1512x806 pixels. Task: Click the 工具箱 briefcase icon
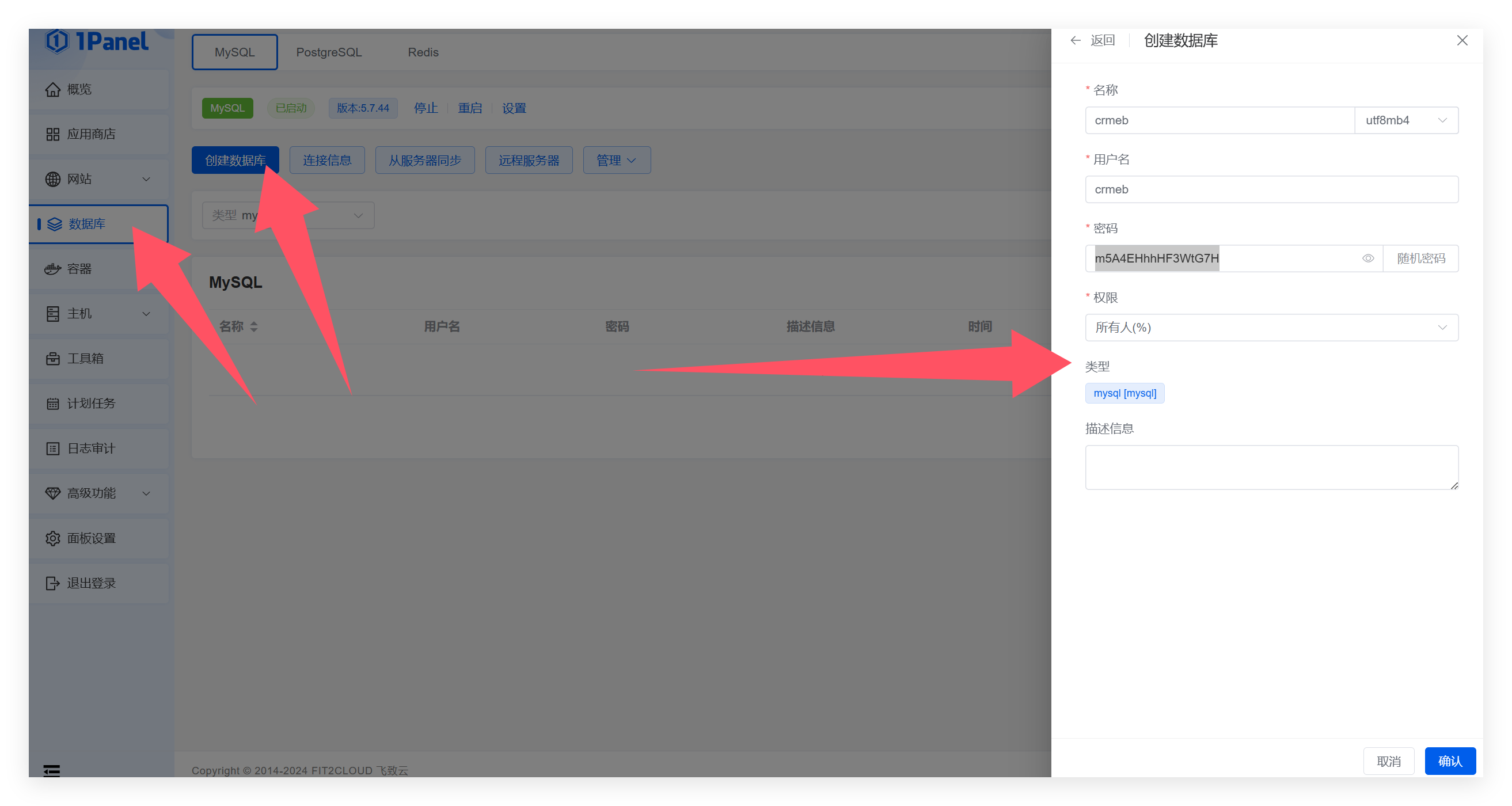pyautogui.click(x=53, y=359)
